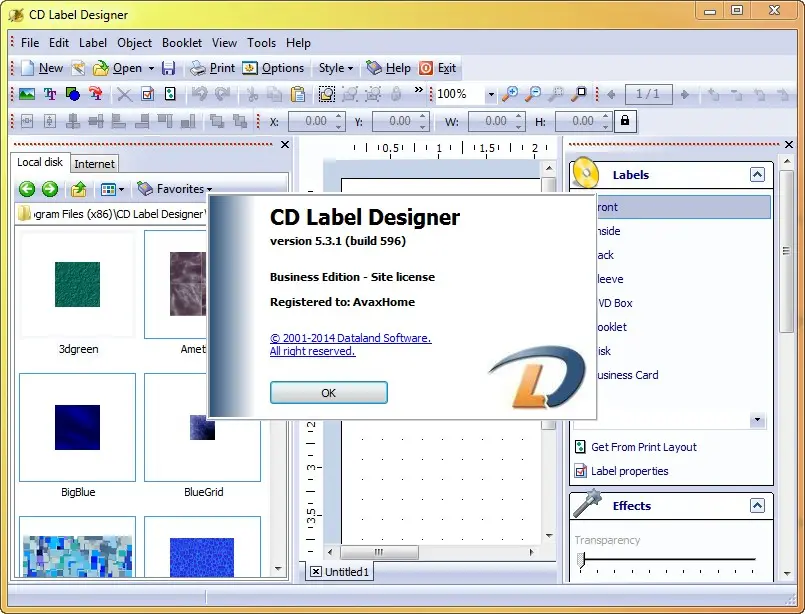The height and width of the screenshot is (614, 805).
Task: Select the insert shape tool icon
Action: point(73,94)
